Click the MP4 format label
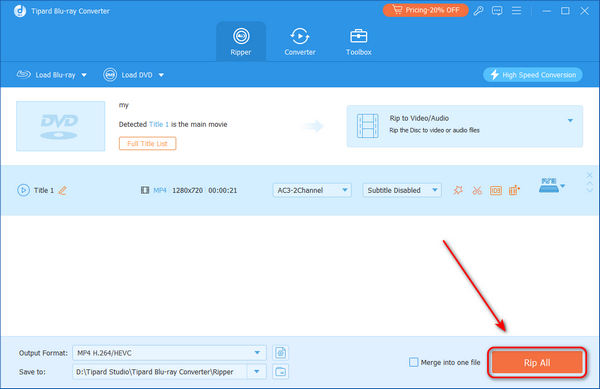The width and height of the screenshot is (600, 389). tap(160, 190)
